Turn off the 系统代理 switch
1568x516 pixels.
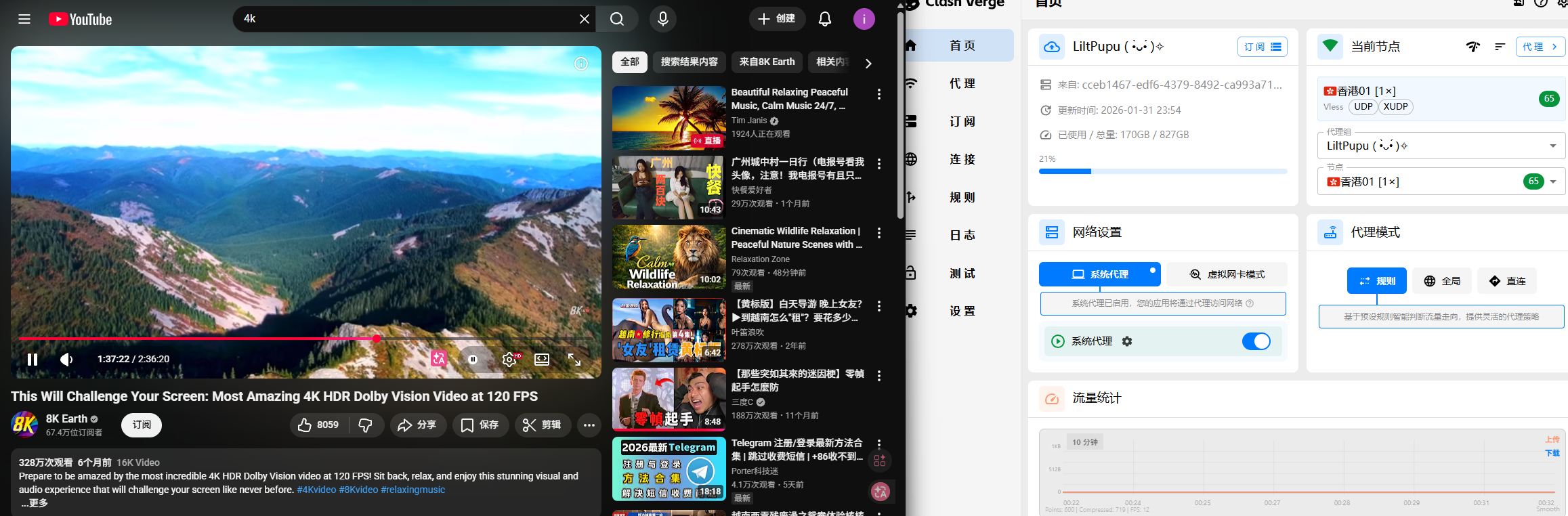click(1256, 341)
